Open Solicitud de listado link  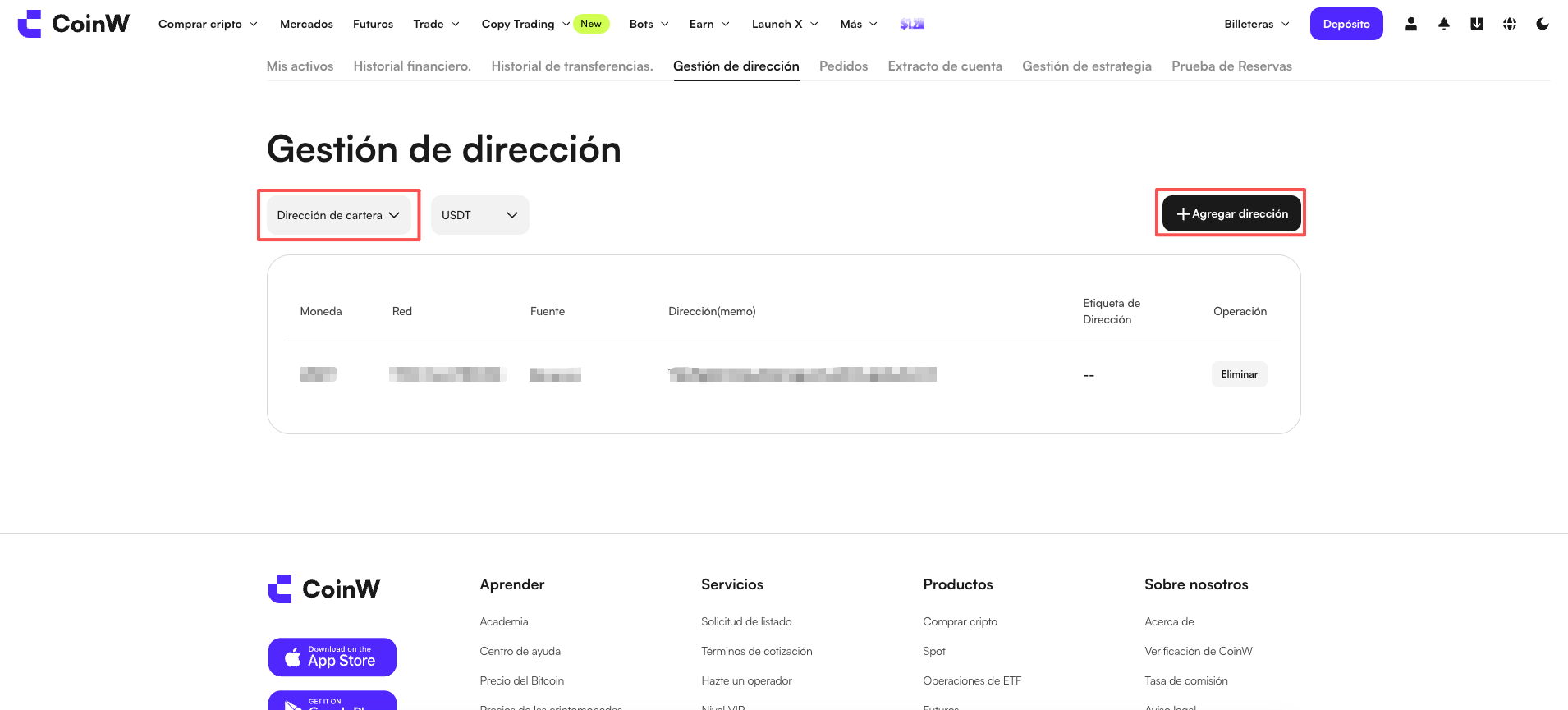tap(746, 621)
